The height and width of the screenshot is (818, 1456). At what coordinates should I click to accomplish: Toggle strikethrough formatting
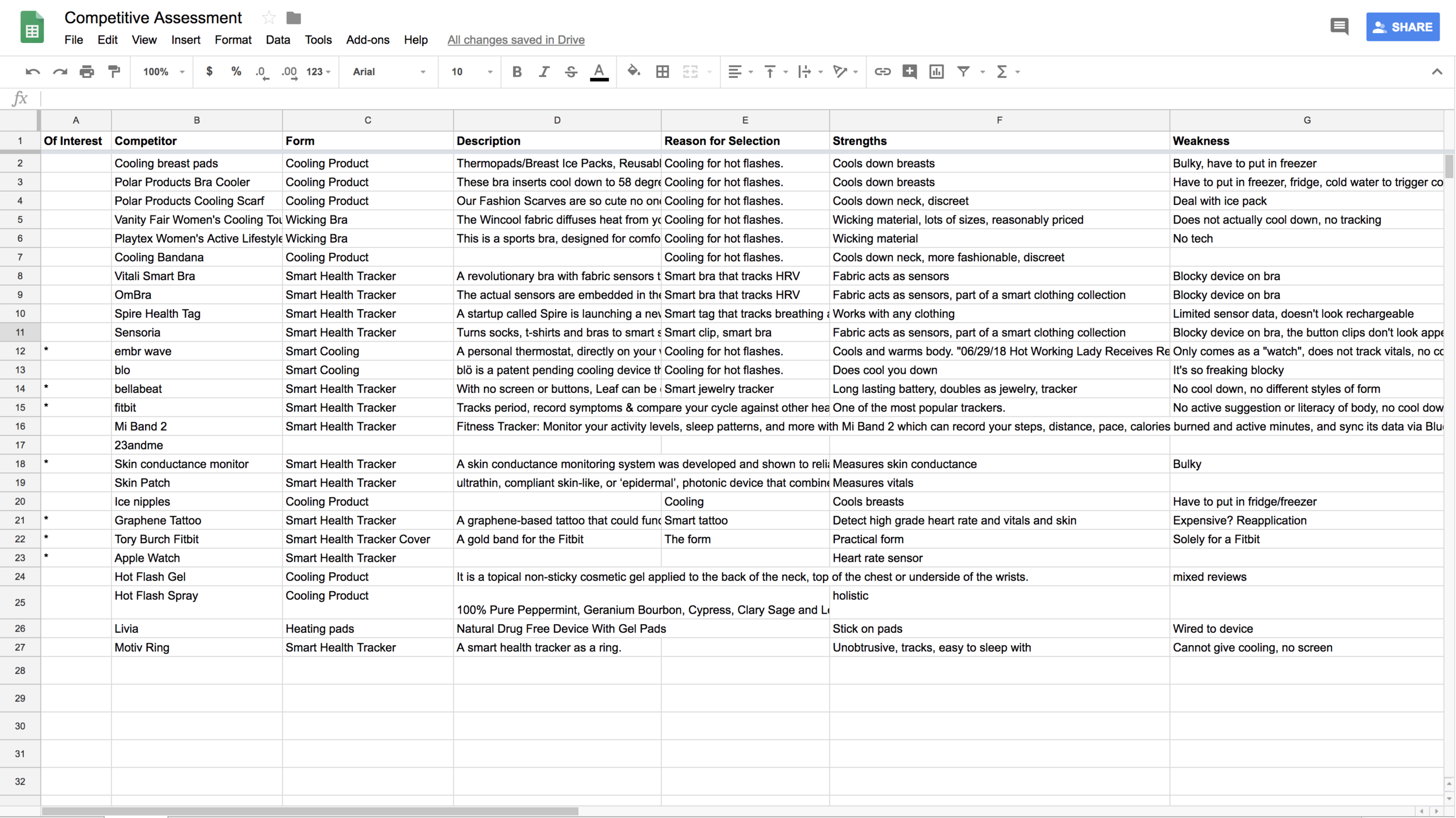pos(571,72)
